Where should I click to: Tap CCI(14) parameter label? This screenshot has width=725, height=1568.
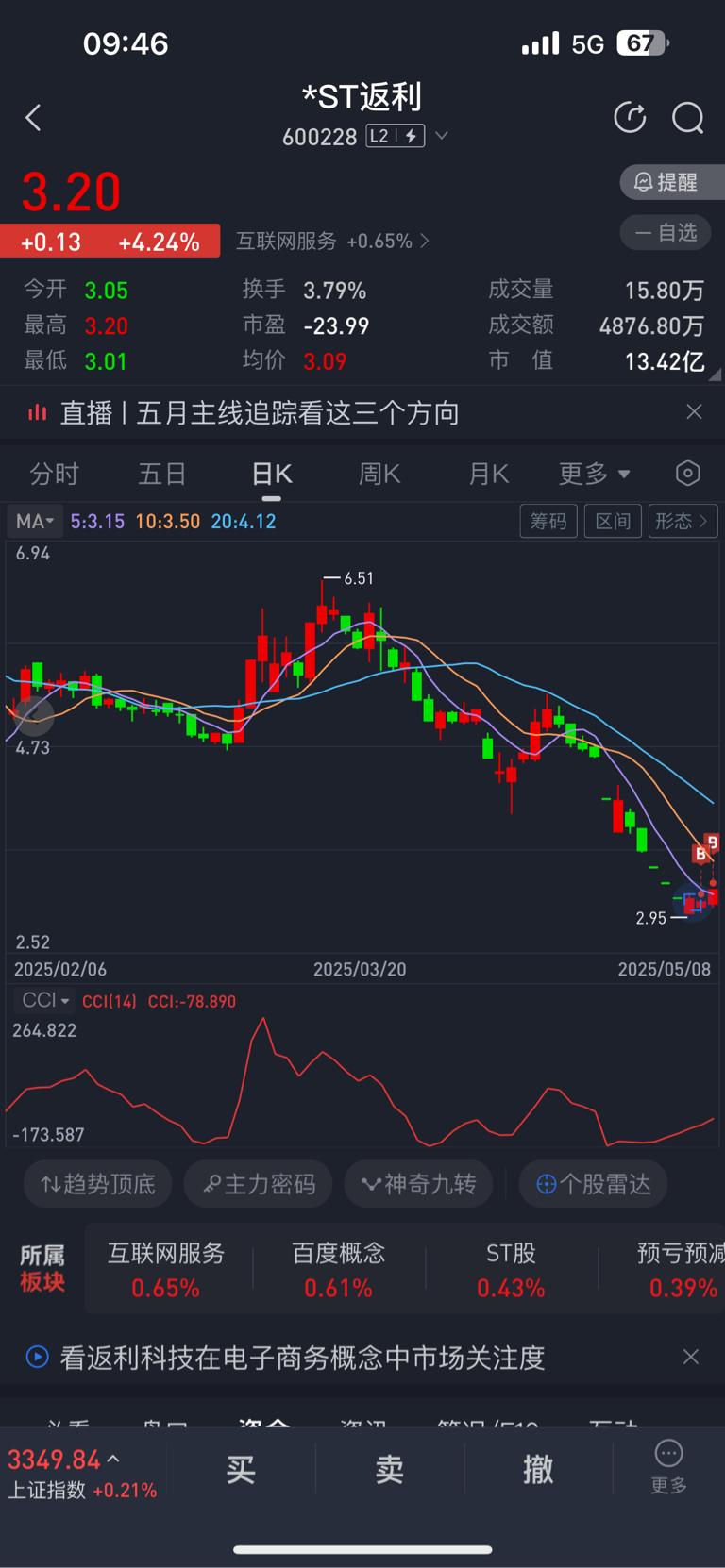pyautogui.click(x=110, y=1002)
